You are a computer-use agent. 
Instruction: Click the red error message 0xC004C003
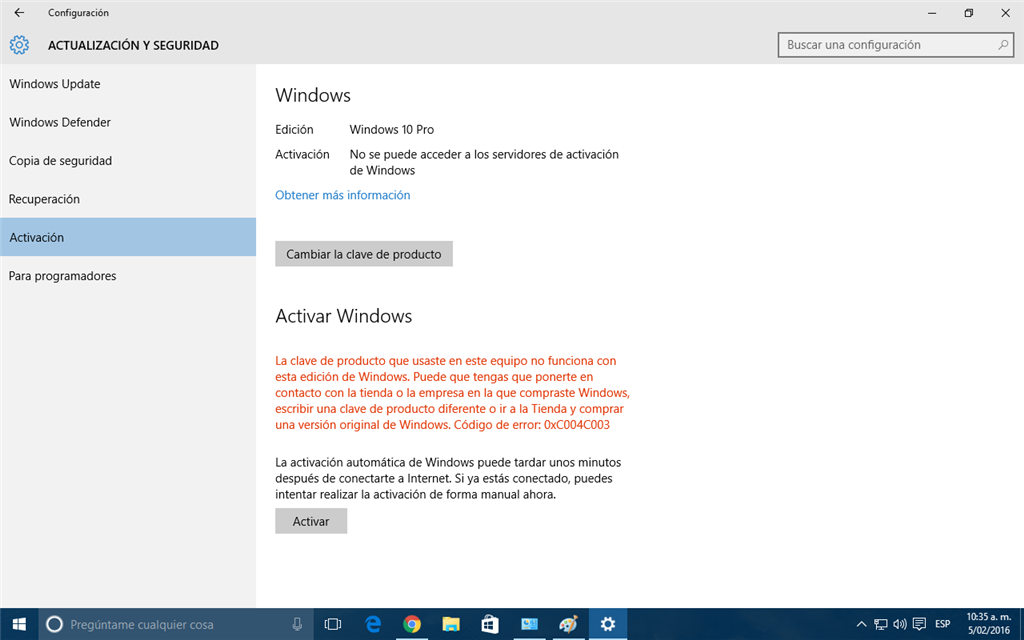coord(452,392)
